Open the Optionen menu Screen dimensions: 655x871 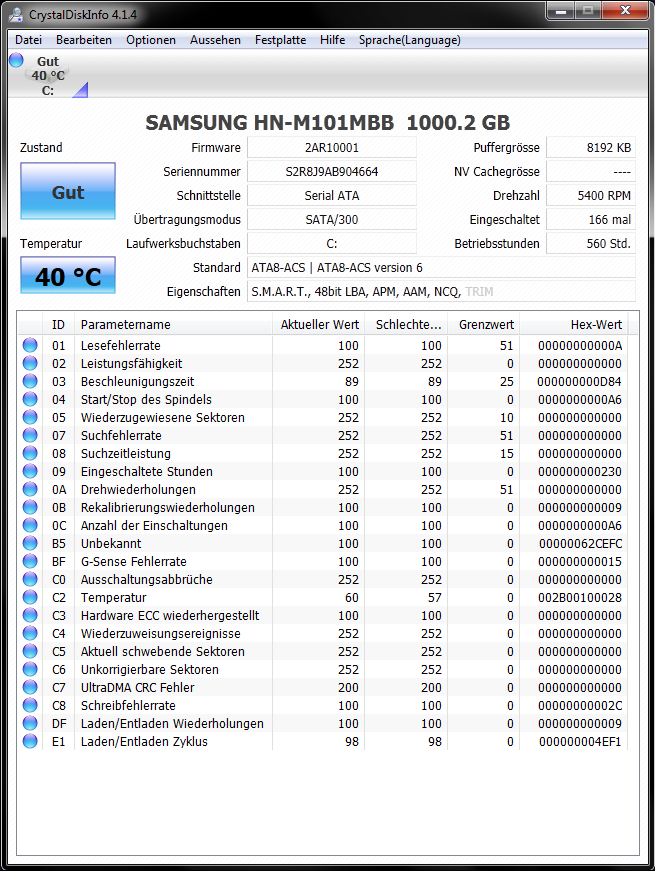click(151, 40)
